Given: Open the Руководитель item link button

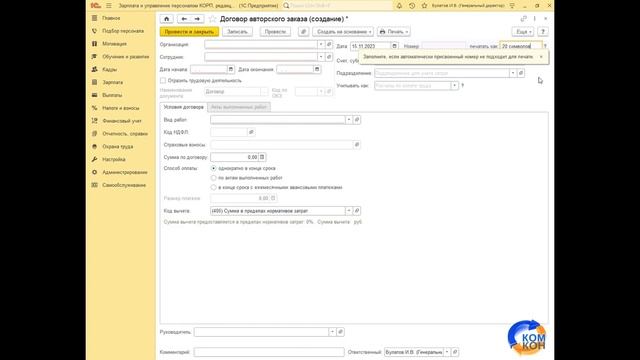Looking at the screenshot, I should pos(340,332).
